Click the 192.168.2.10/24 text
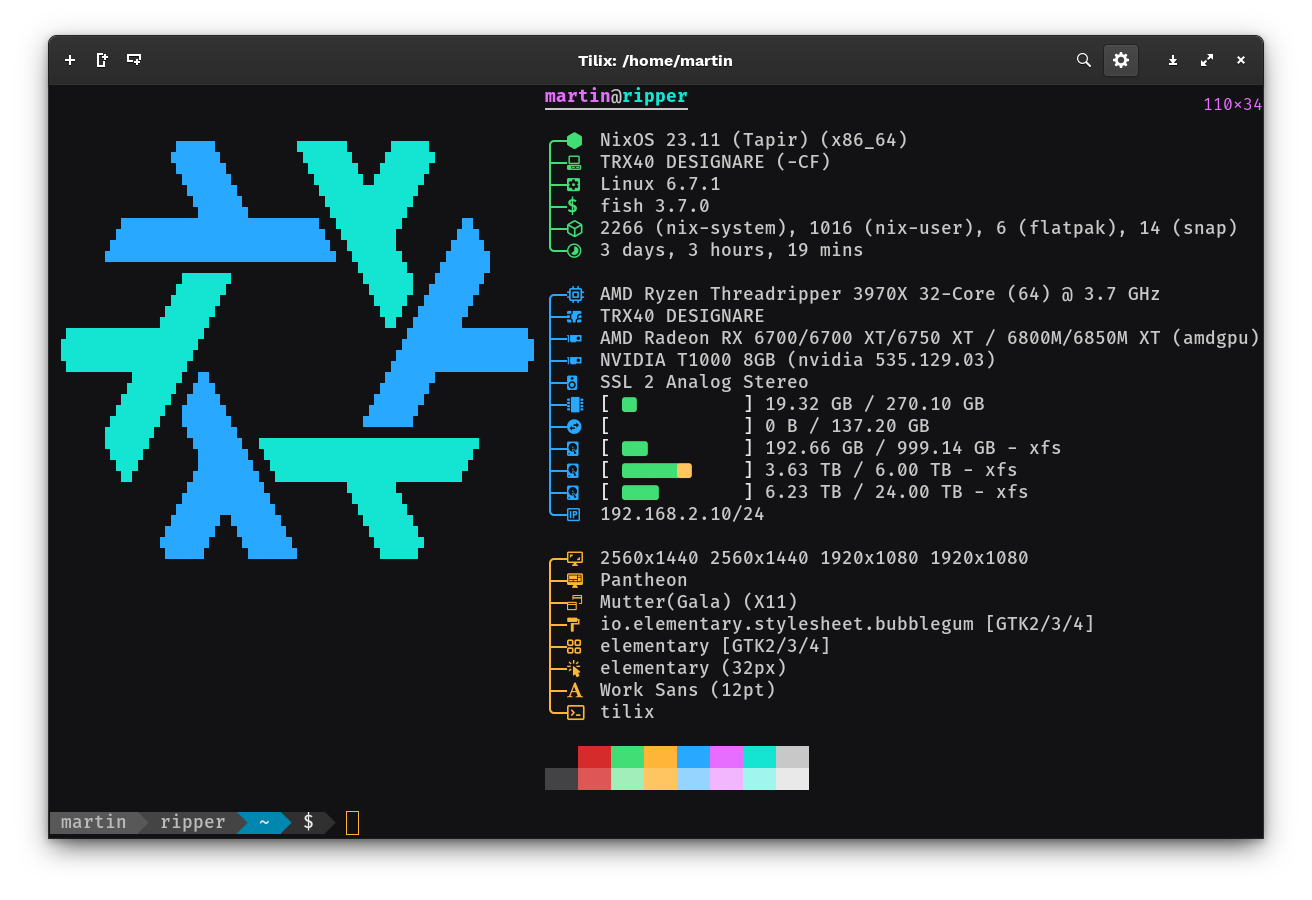Screen dimensions: 1312x900 (682, 514)
